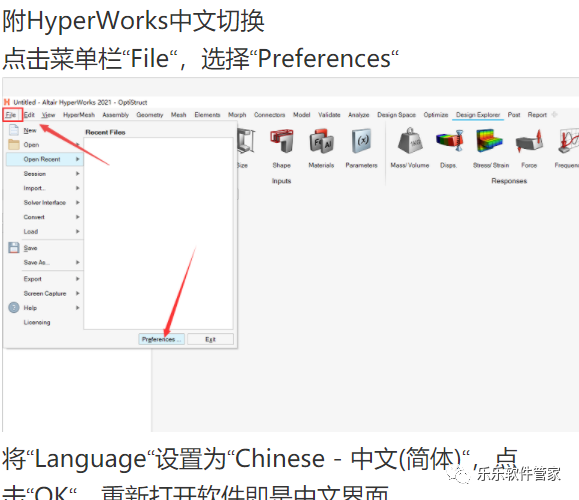
Task: Click the New document icon
Action: pyautogui.click(x=14, y=130)
